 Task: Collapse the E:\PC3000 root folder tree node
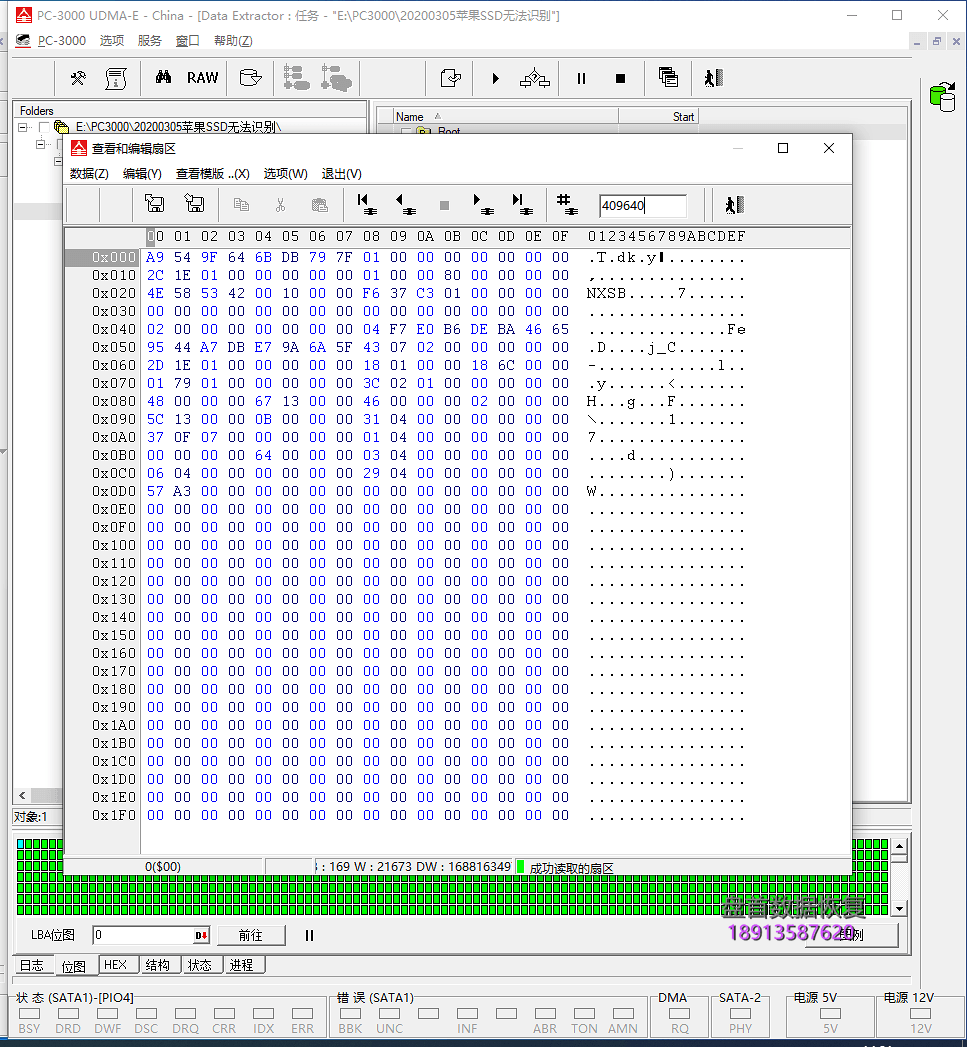[x=23, y=127]
